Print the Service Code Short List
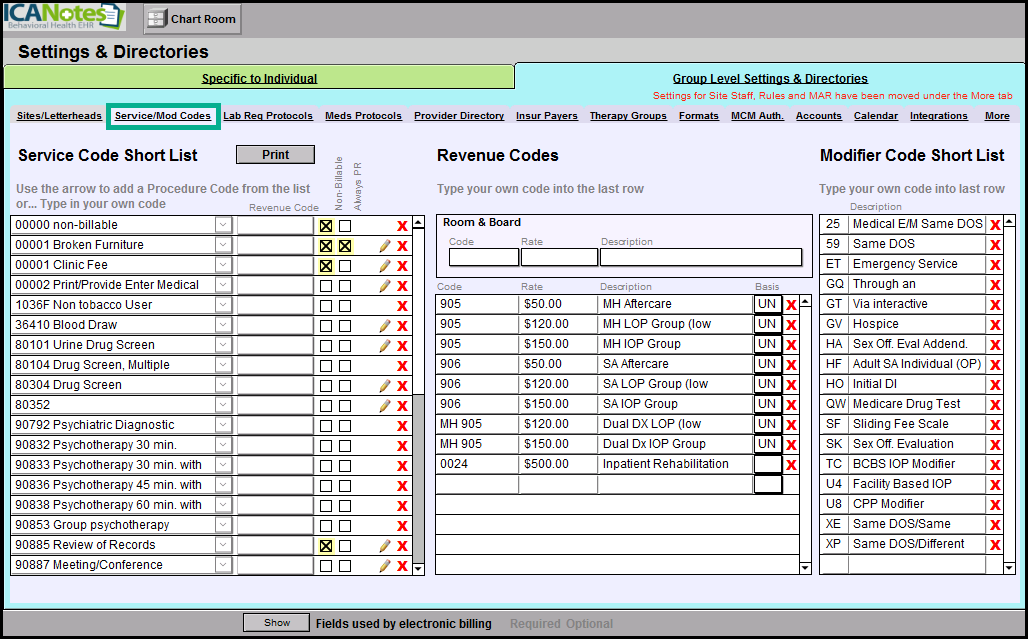The height and width of the screenshot is (639, 1028). coord(275,155)
